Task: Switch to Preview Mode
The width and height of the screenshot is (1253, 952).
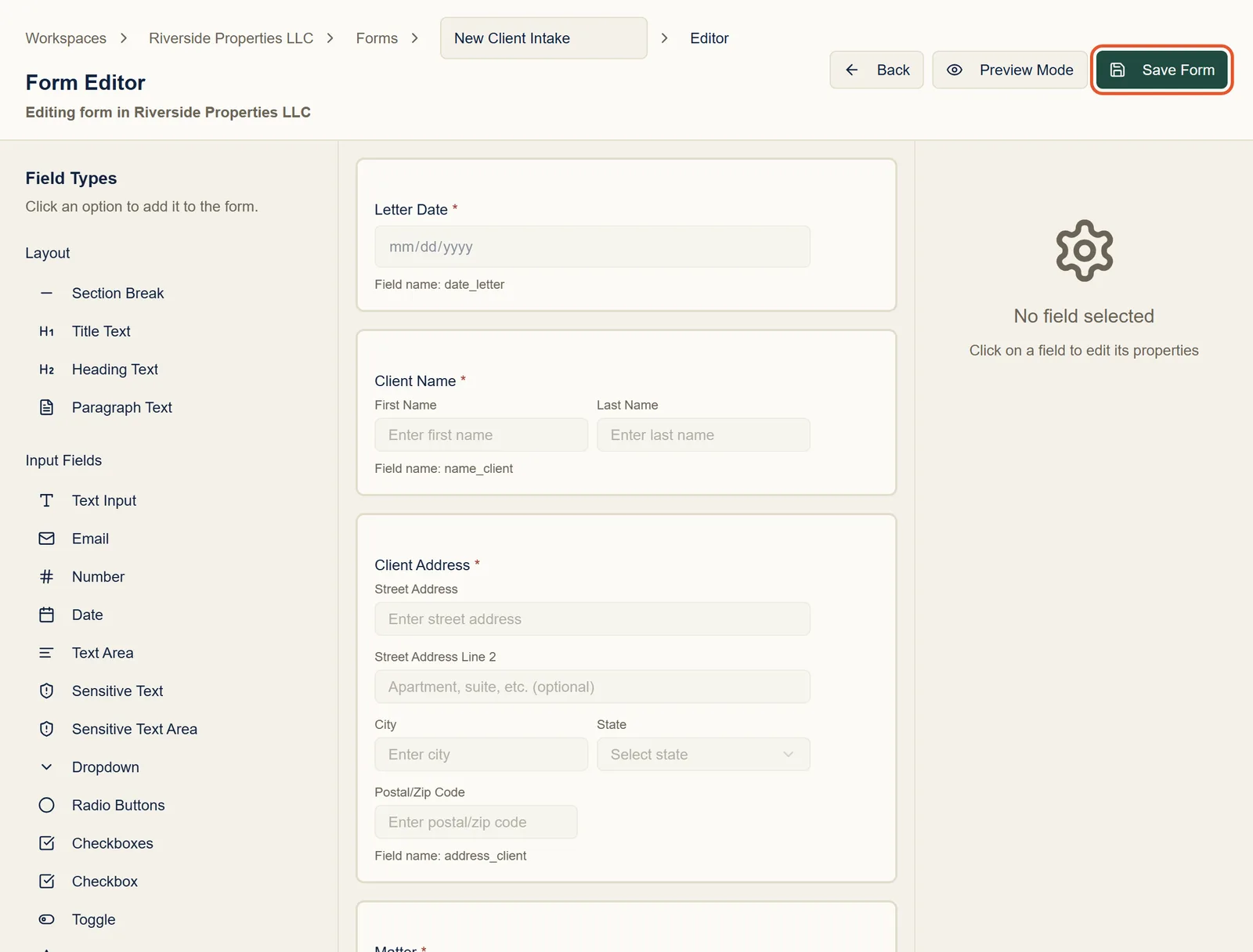Action: 1009,70
